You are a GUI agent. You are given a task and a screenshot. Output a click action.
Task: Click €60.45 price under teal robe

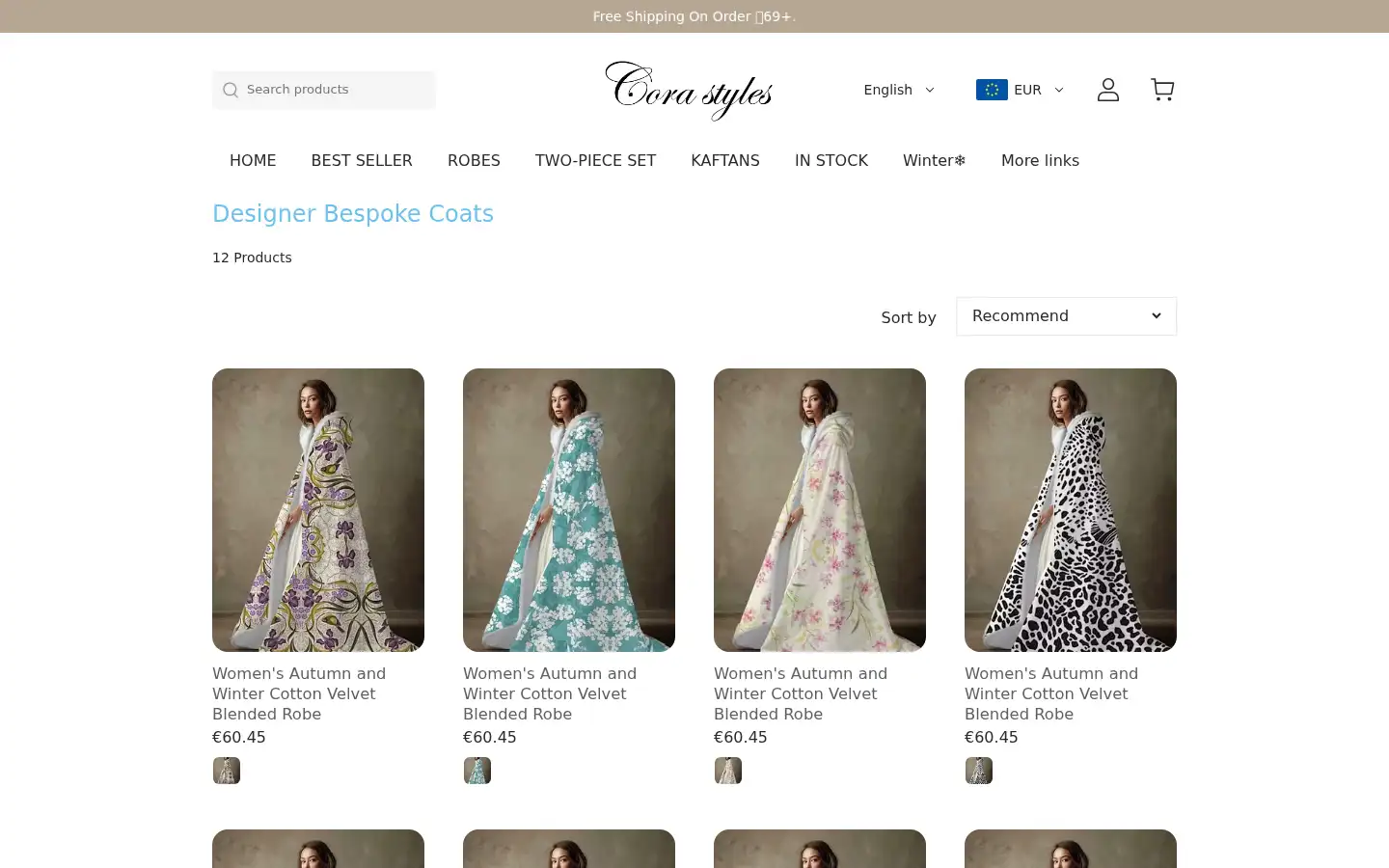click(x=490, y=737)
